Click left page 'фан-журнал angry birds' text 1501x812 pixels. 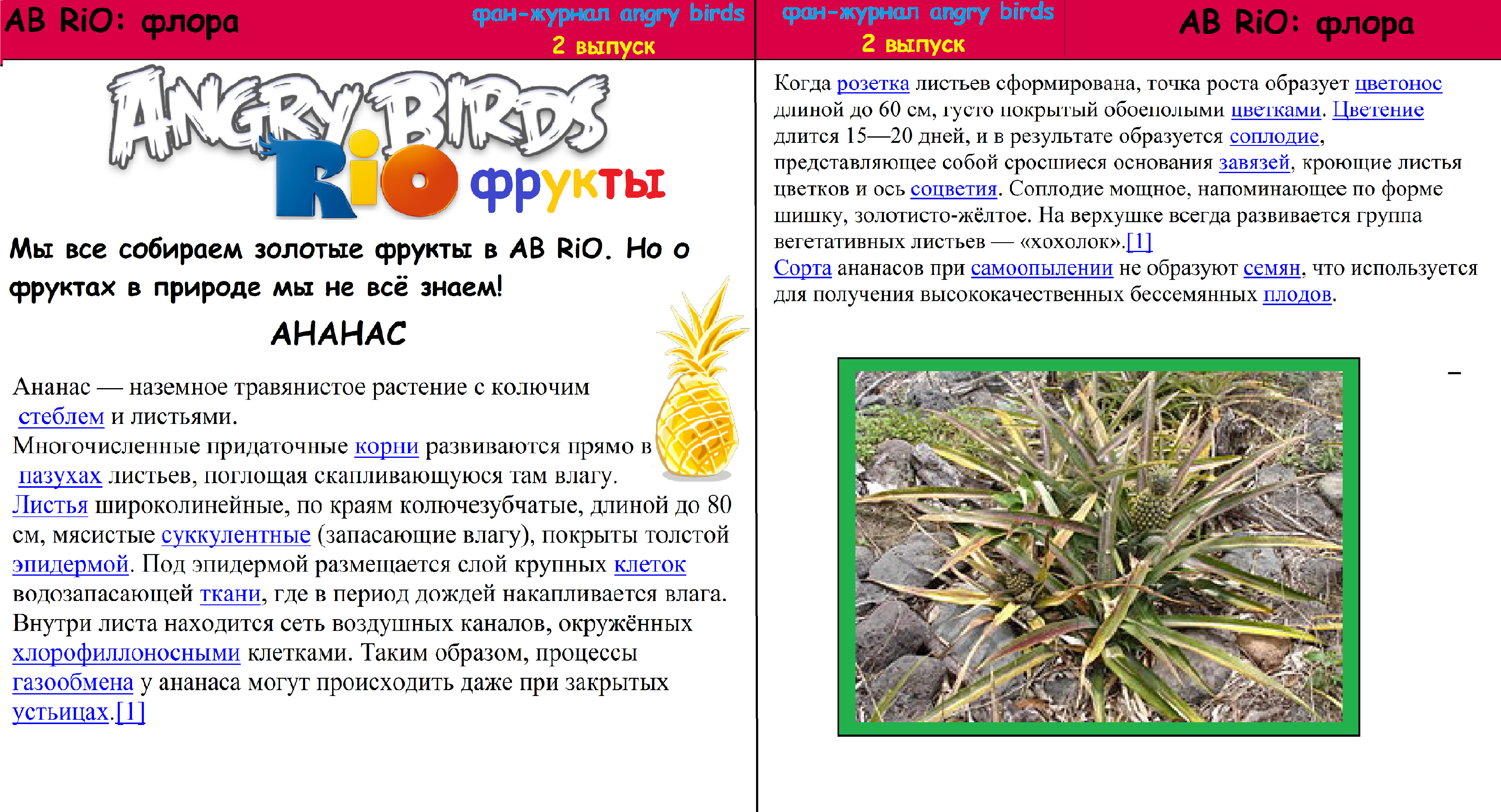[608, 14]
